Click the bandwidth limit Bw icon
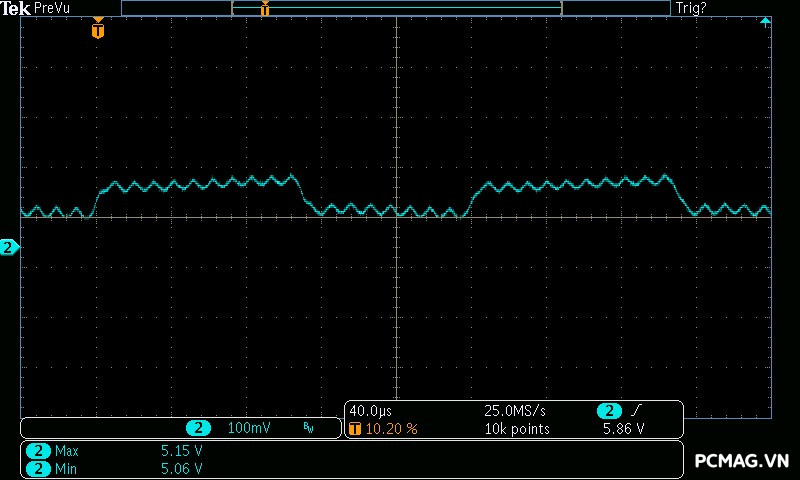Image resolution: width=800 pixels, height=480 pixels. point(308,428)
